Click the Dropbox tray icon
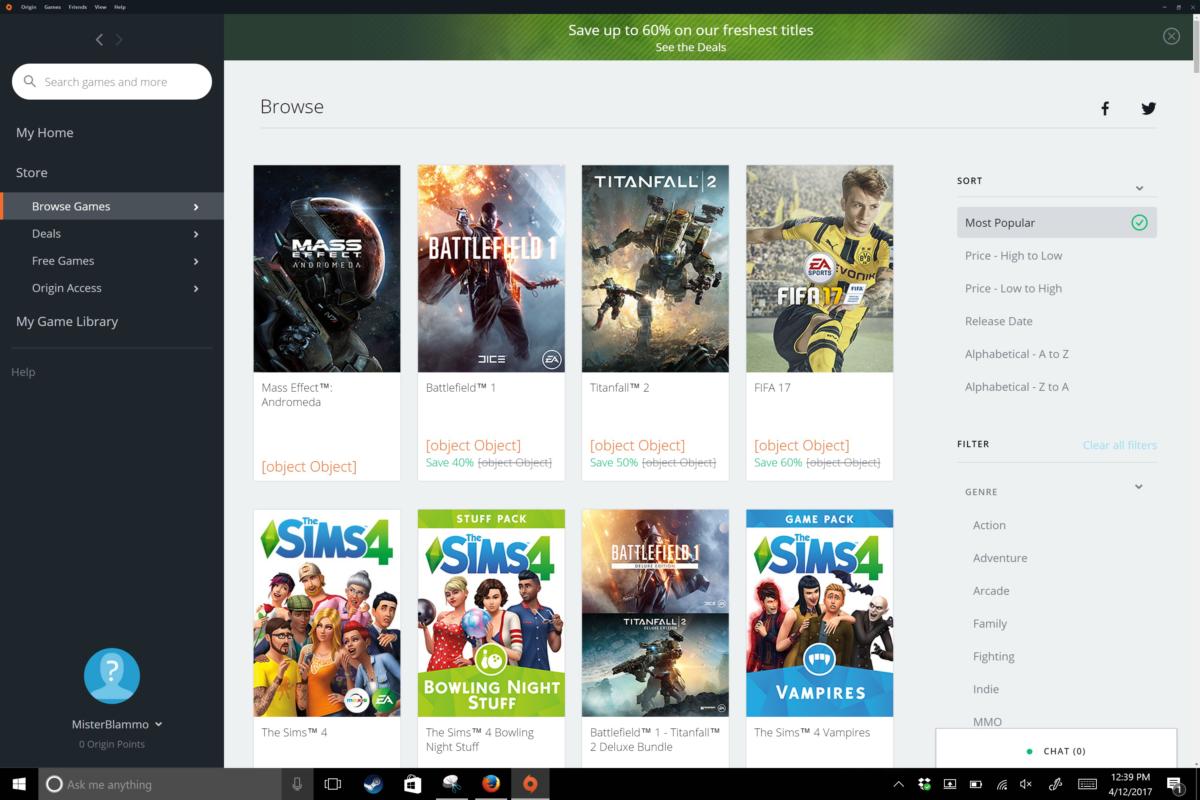 tap(924, 784)
